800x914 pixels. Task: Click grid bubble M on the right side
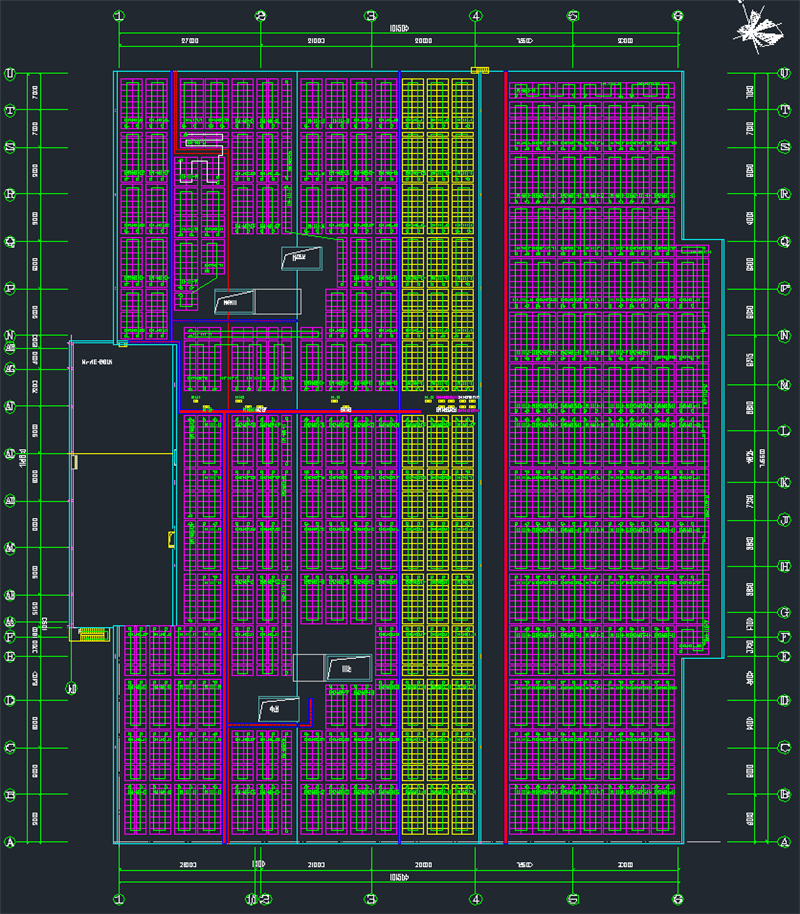point(784,385)
